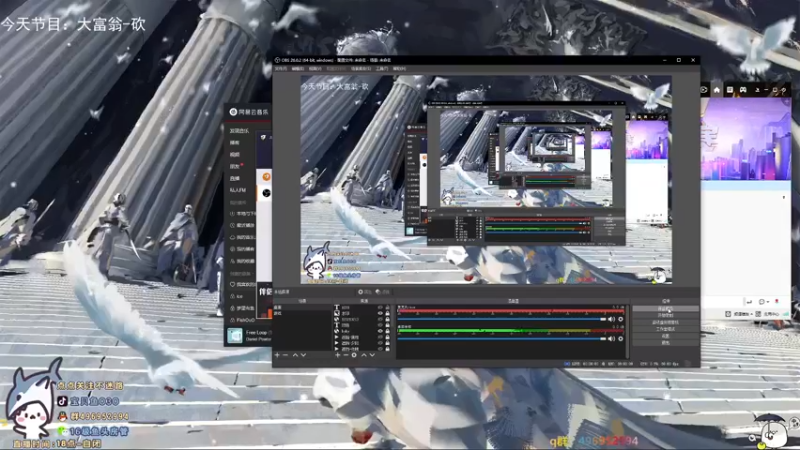This screenshot has height=450, width=800.
Task: Open OBS File menu
Action: [281, 68]
